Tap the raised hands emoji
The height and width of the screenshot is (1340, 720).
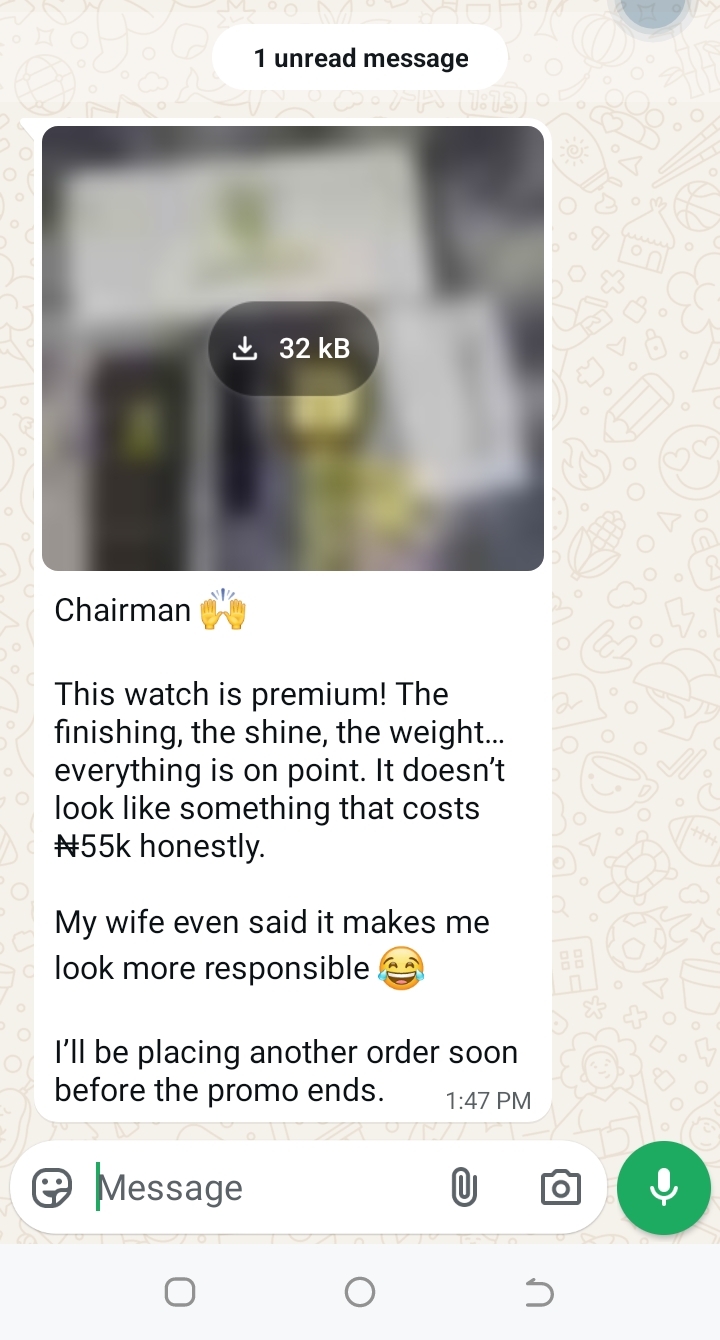[x=222, y=610]
